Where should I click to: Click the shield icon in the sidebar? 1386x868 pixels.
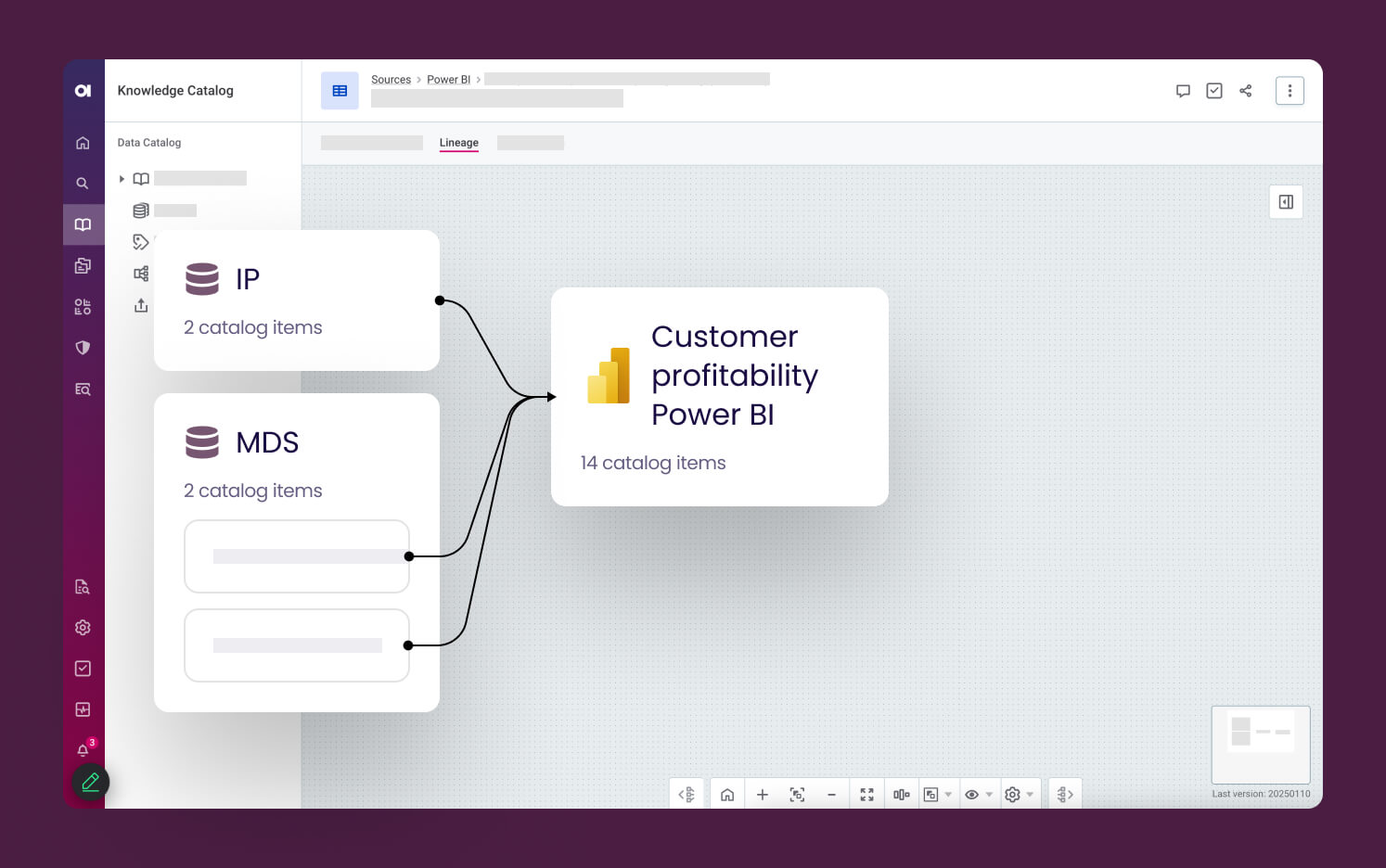(83, 348)
